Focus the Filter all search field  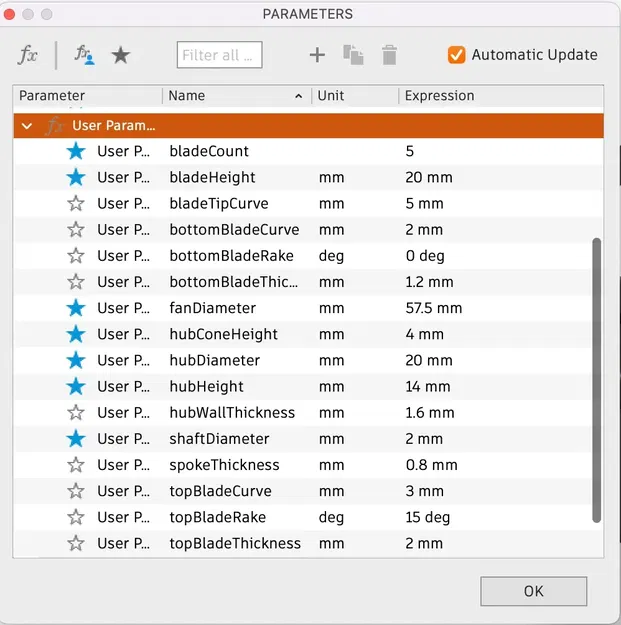tap(220, 55)
